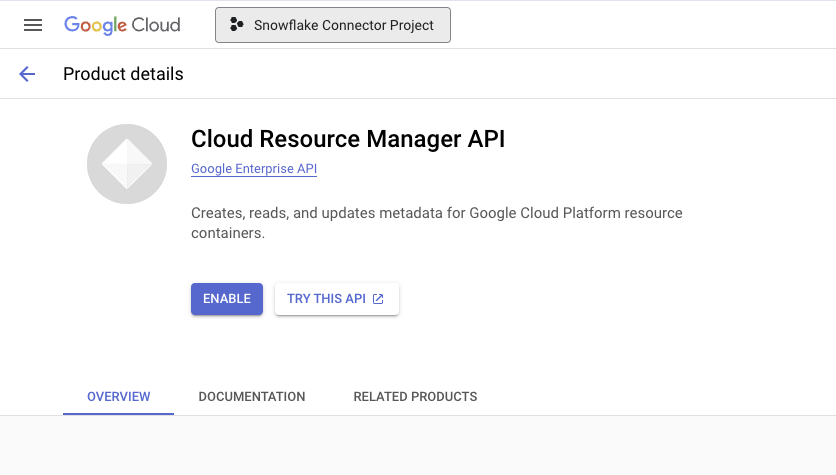The height and width of the screenshot is (475, 836).
Task: Switch to the Documentation tab
Action: coord(252,397)
